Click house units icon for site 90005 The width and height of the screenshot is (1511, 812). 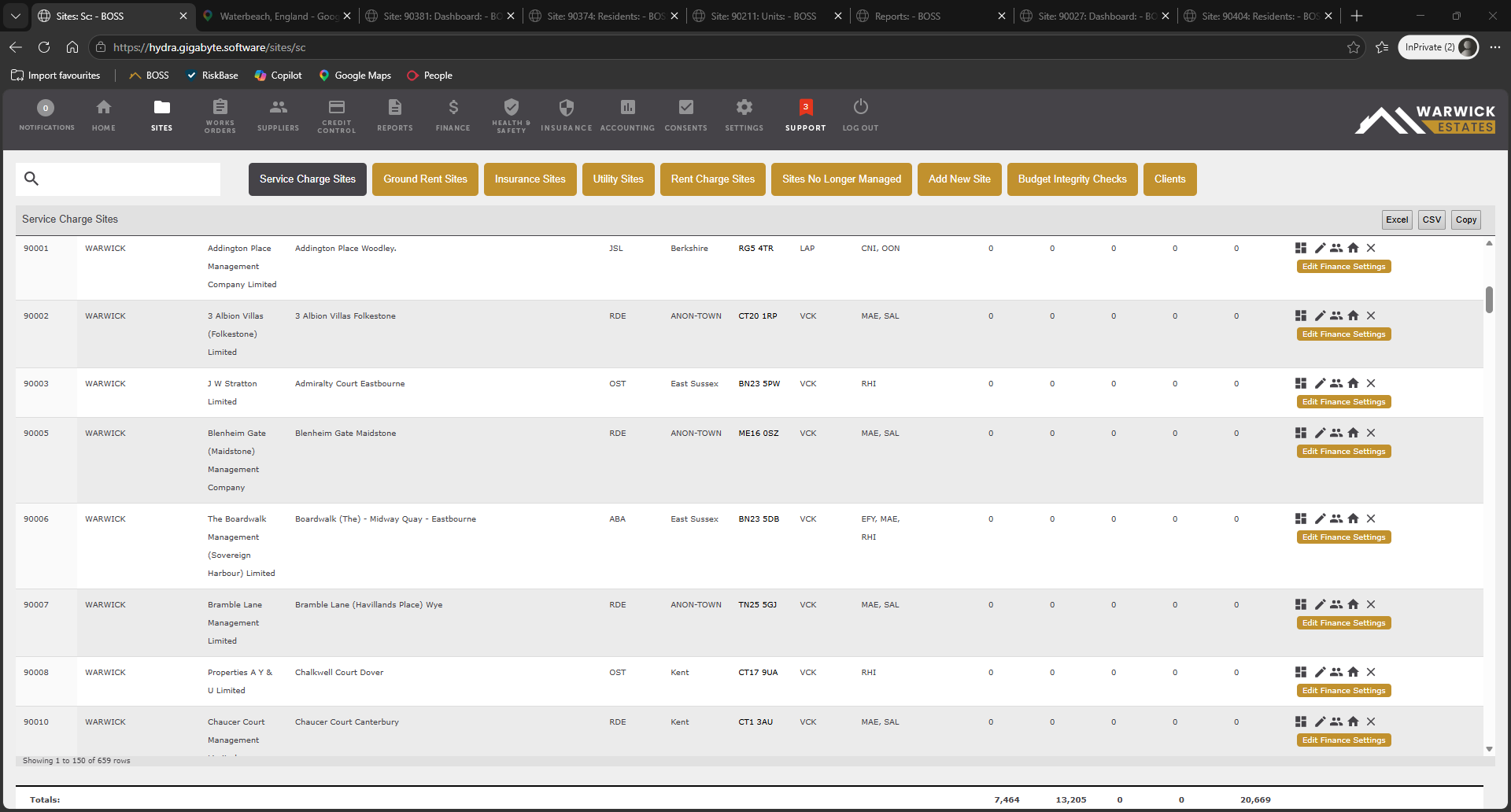[1353, 433]
